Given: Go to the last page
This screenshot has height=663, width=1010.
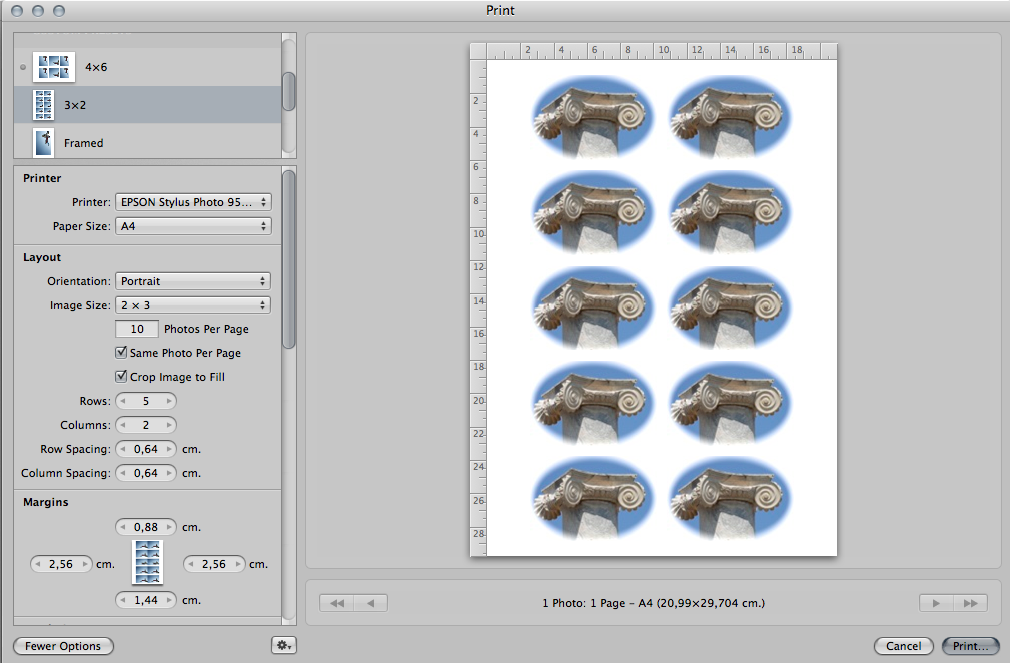Looking at the screenshot, I should pos(970,603).
